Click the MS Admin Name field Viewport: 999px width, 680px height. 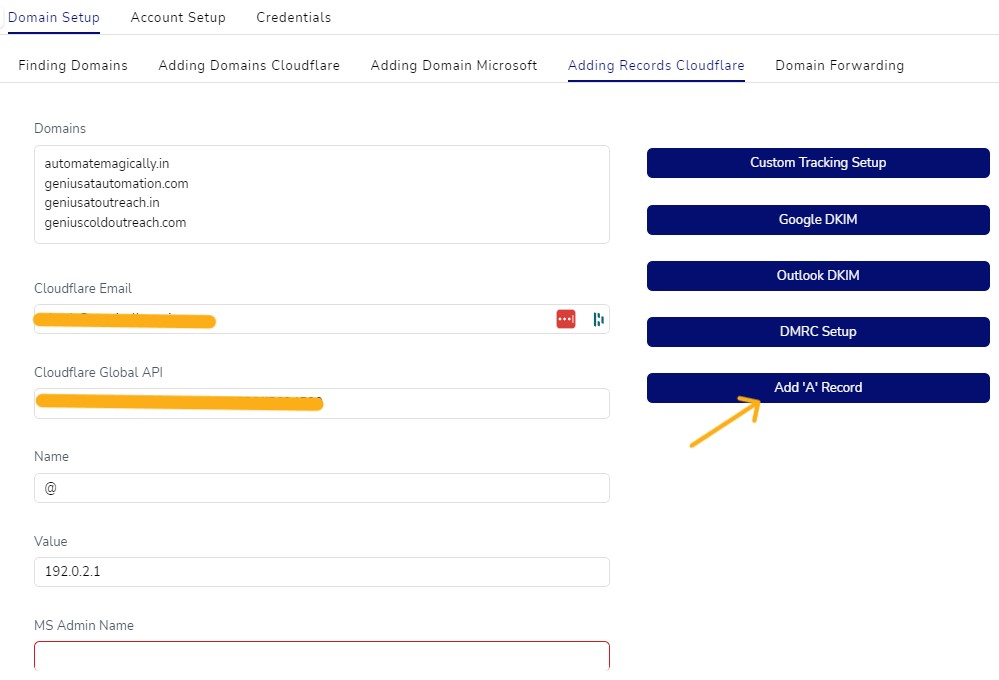[x=321, y=655]
